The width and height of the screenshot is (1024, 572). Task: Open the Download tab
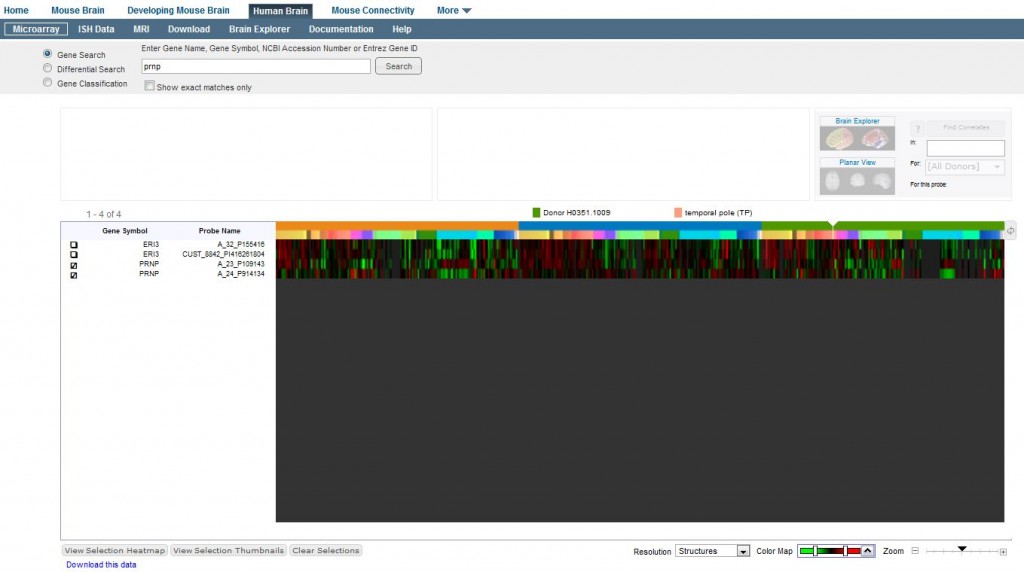[189, 29]
